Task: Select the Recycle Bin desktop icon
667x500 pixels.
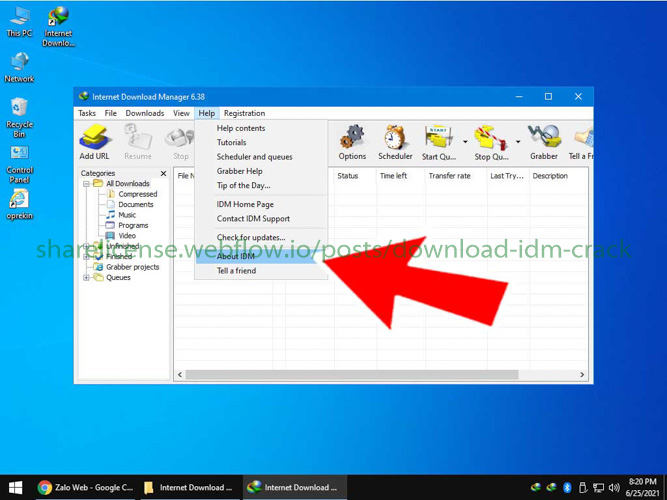Action: pyautogui.click(x=19, y=117)
